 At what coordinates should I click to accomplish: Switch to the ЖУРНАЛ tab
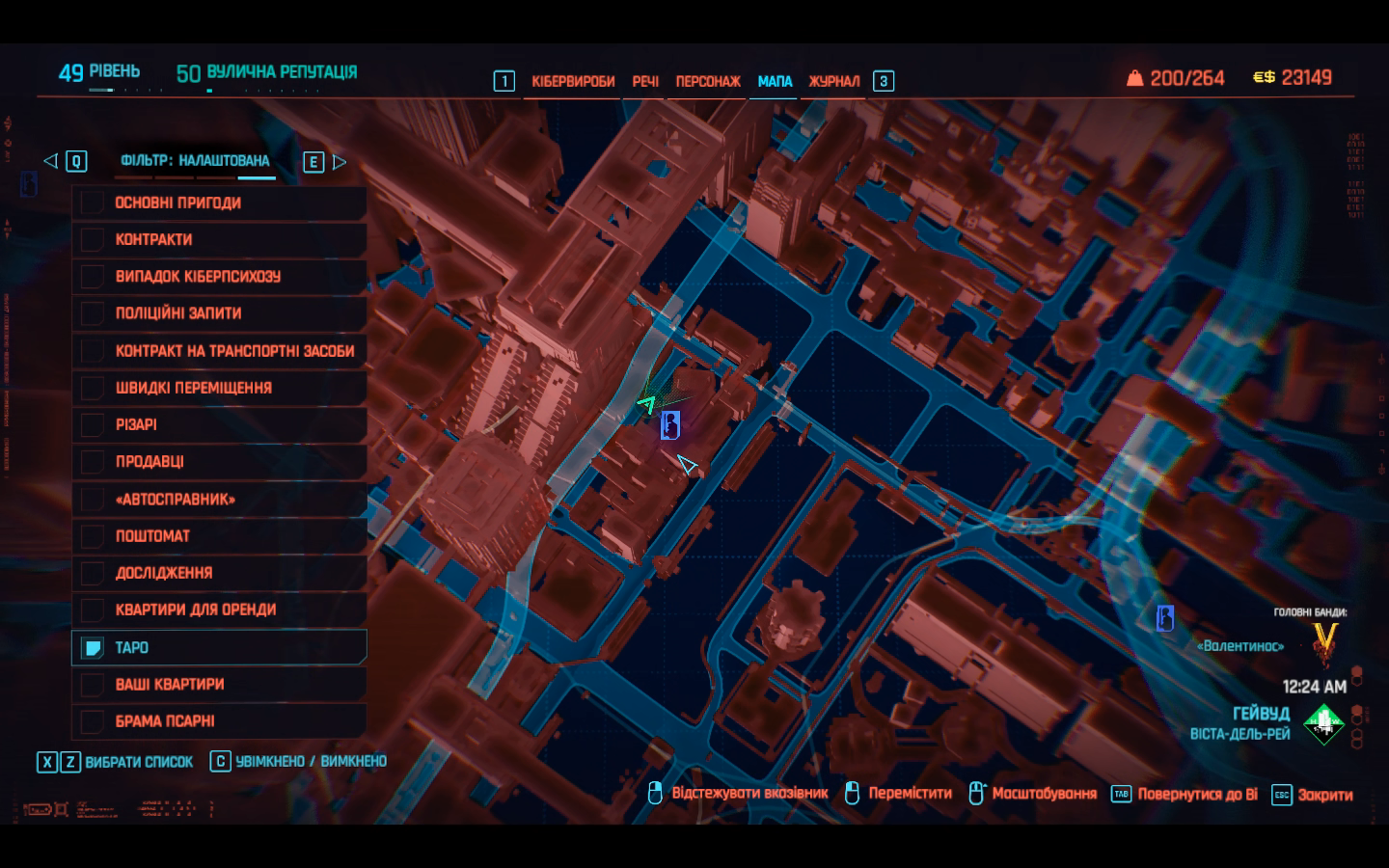pos(834,82)
